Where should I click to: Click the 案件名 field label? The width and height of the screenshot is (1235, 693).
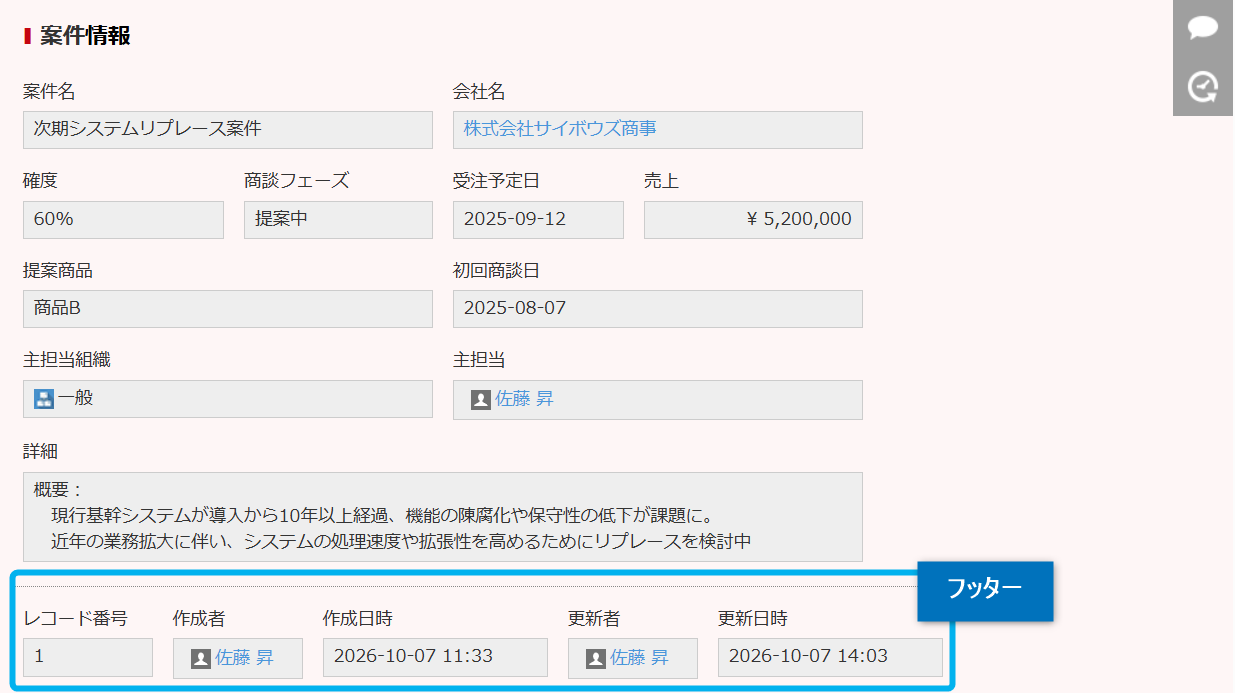tap(49, 92)
